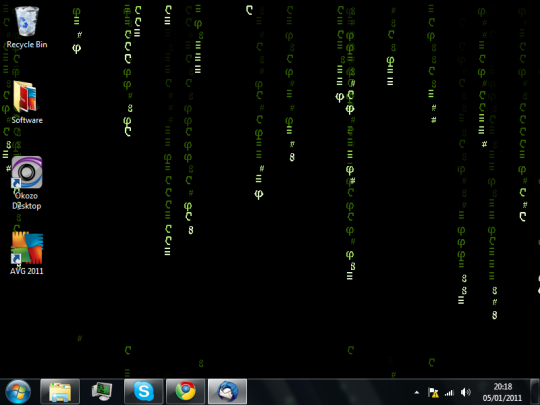Open Action Center flag with warning
This screenshot has width=540, height=405.
pos(433,392)
